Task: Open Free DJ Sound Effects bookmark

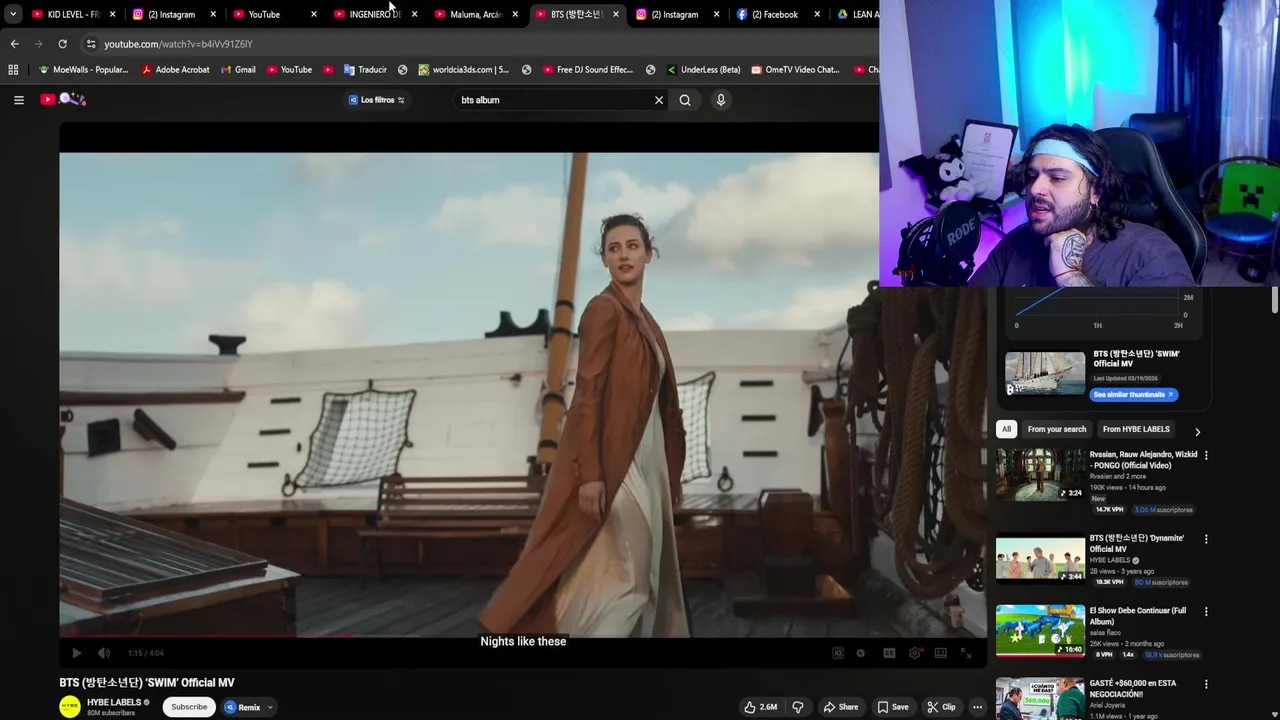Action: (588, 70)
